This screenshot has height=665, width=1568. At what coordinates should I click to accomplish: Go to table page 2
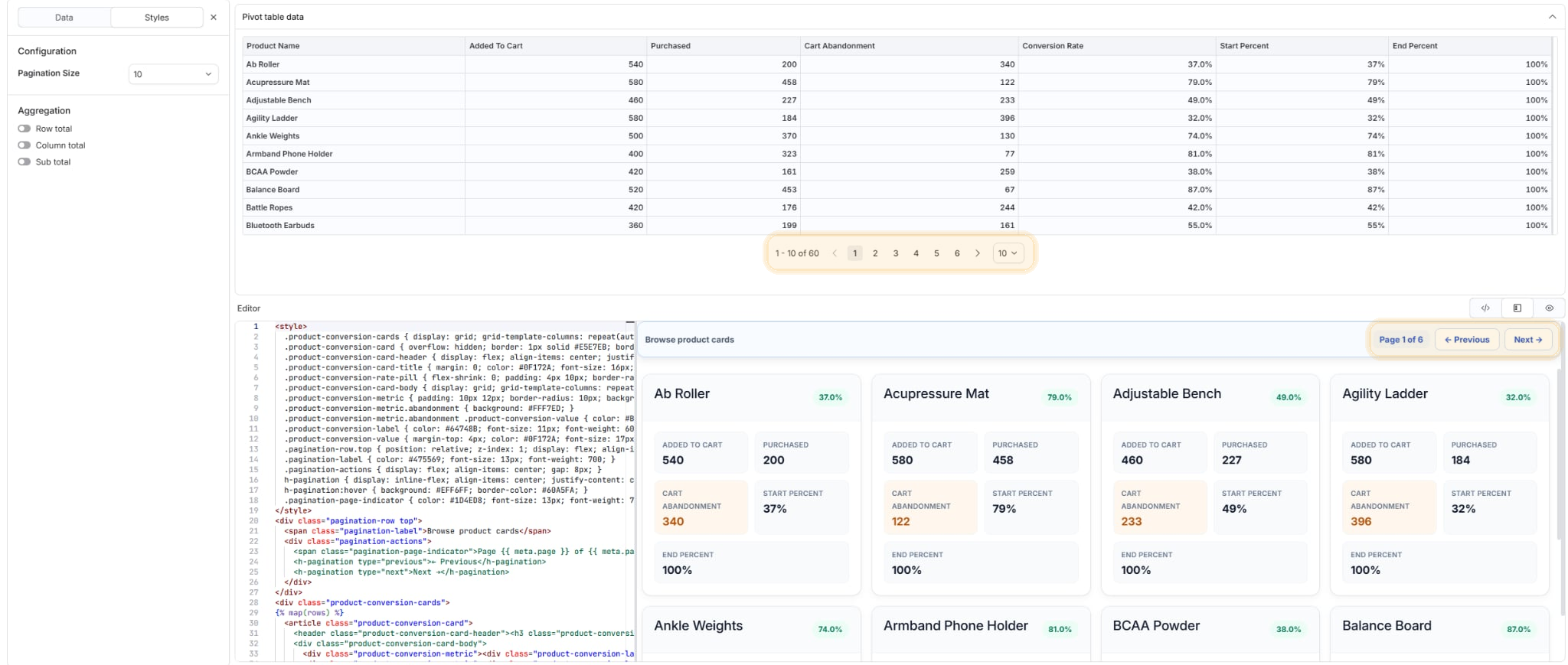pyautogui.click(x=875, y=253)
